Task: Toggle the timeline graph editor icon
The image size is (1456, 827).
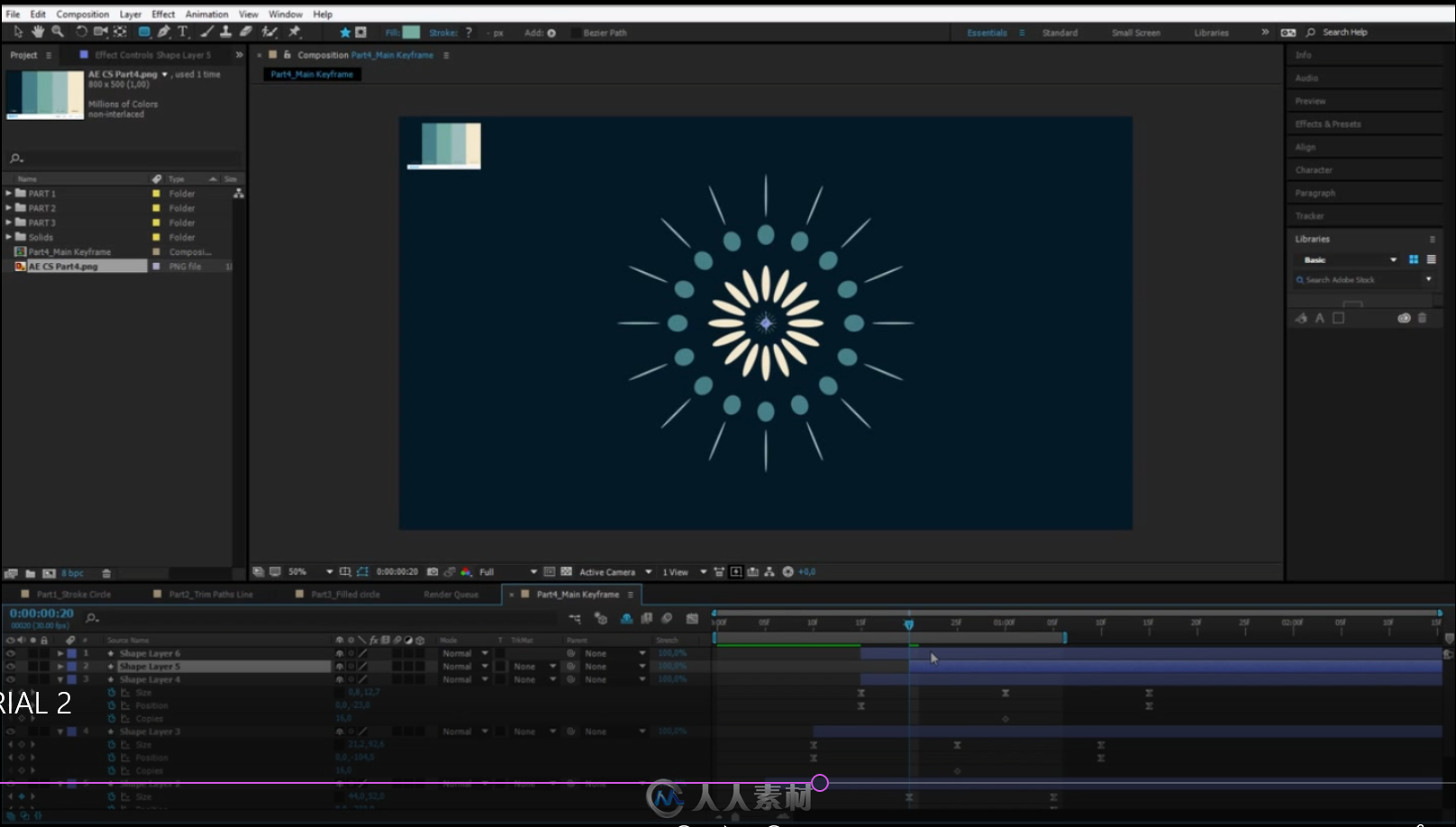Action: pyautogui.click(x=692, y=618)
